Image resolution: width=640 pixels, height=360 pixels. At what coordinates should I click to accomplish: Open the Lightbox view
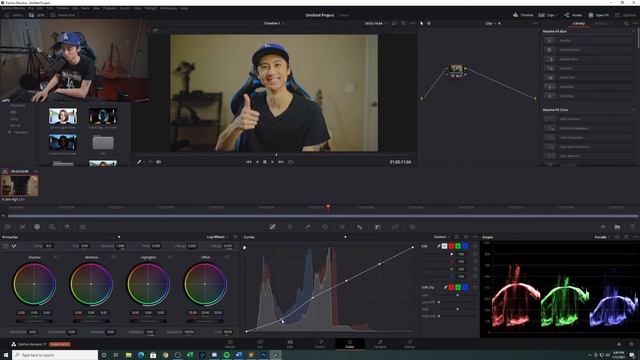point(626,15)
